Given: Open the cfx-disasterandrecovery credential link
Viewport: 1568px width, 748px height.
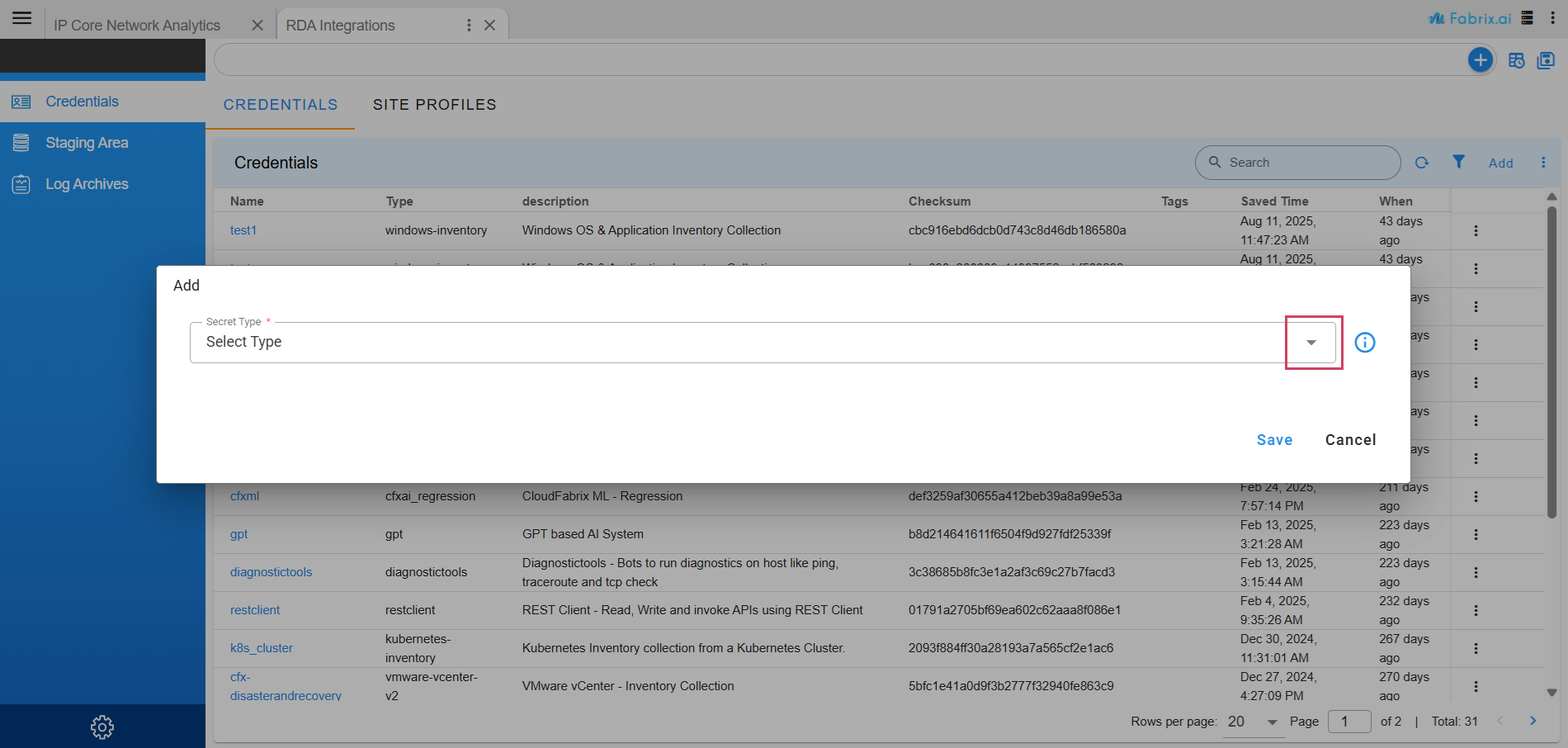Looking at the screenshot, I should point(286,686).
